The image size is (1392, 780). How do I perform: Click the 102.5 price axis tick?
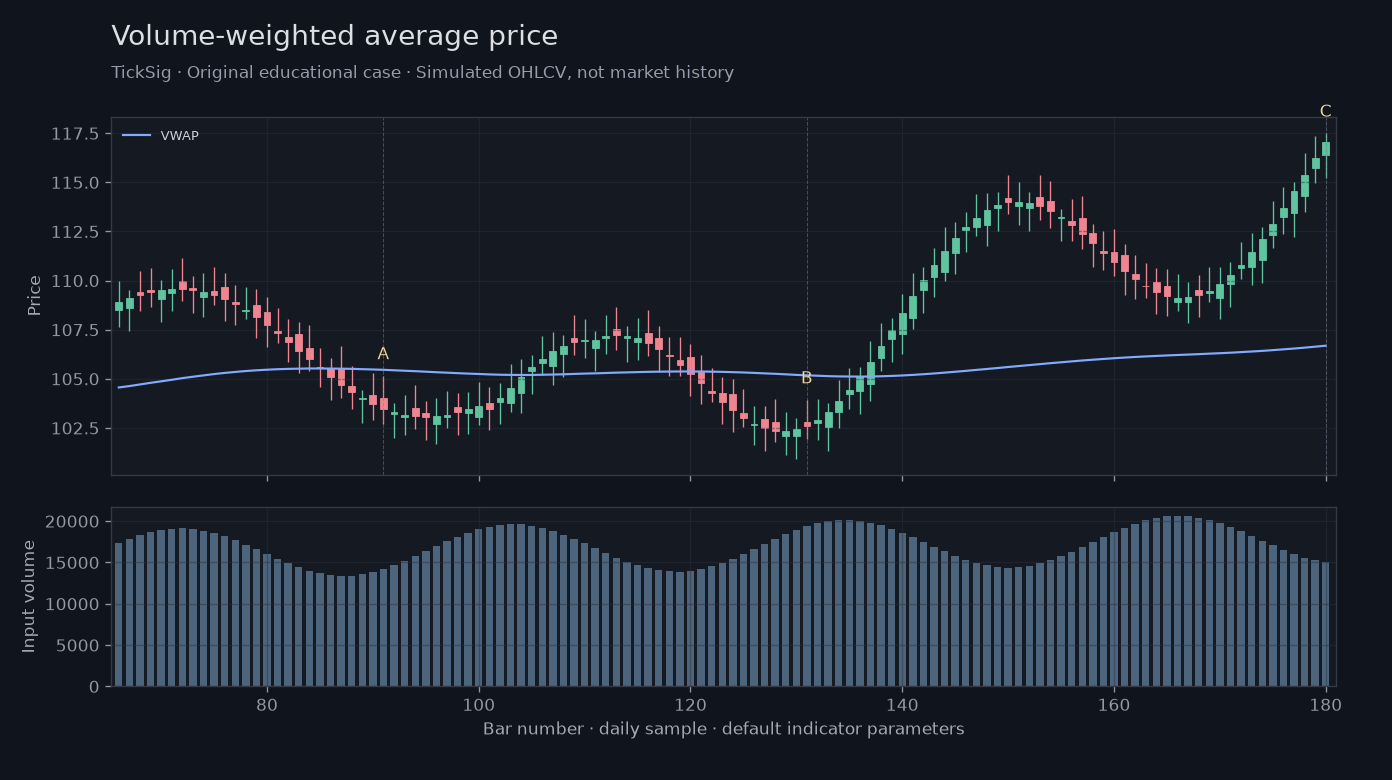click(x=75, y=429)
